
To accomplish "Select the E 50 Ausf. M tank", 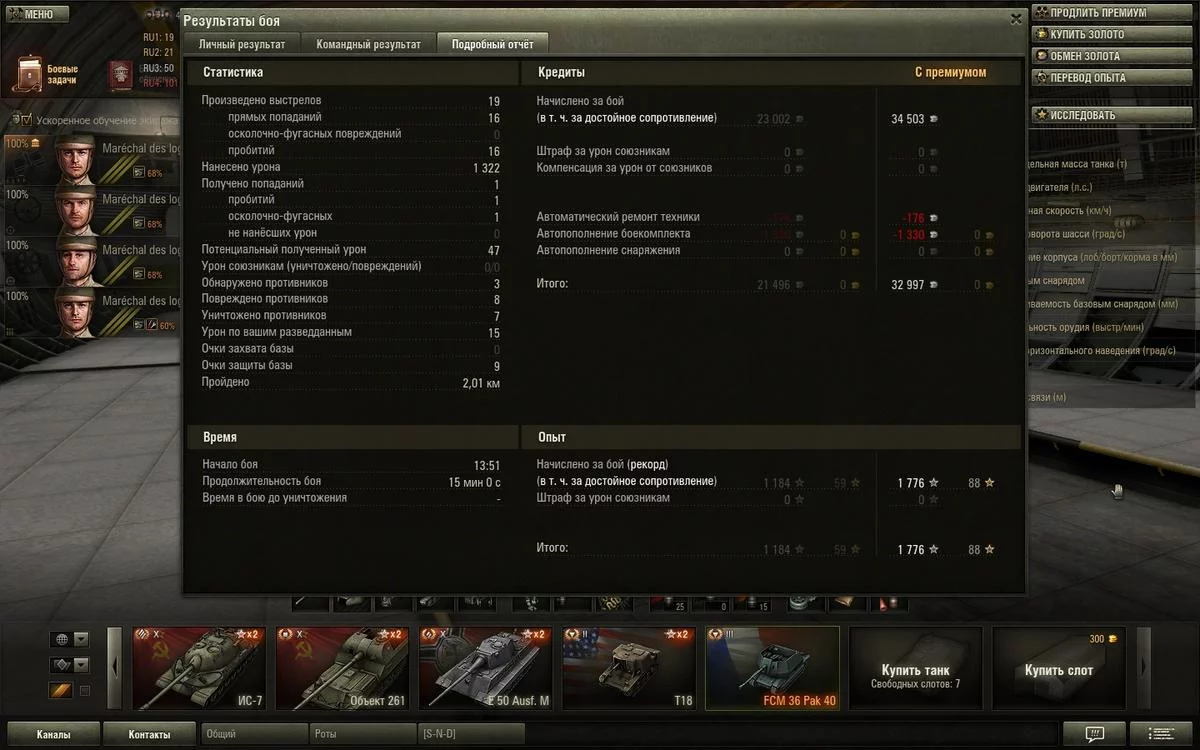I will click(485, 668).
